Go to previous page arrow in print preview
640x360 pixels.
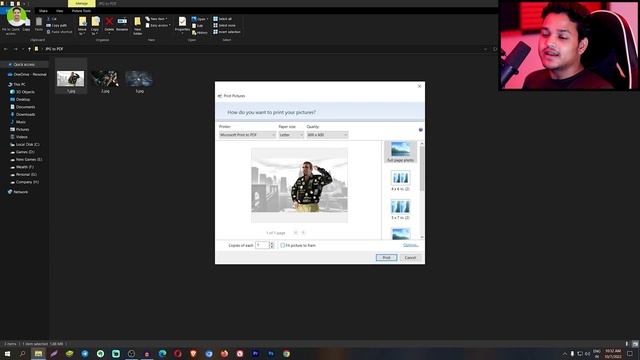[x=296, y=233]
